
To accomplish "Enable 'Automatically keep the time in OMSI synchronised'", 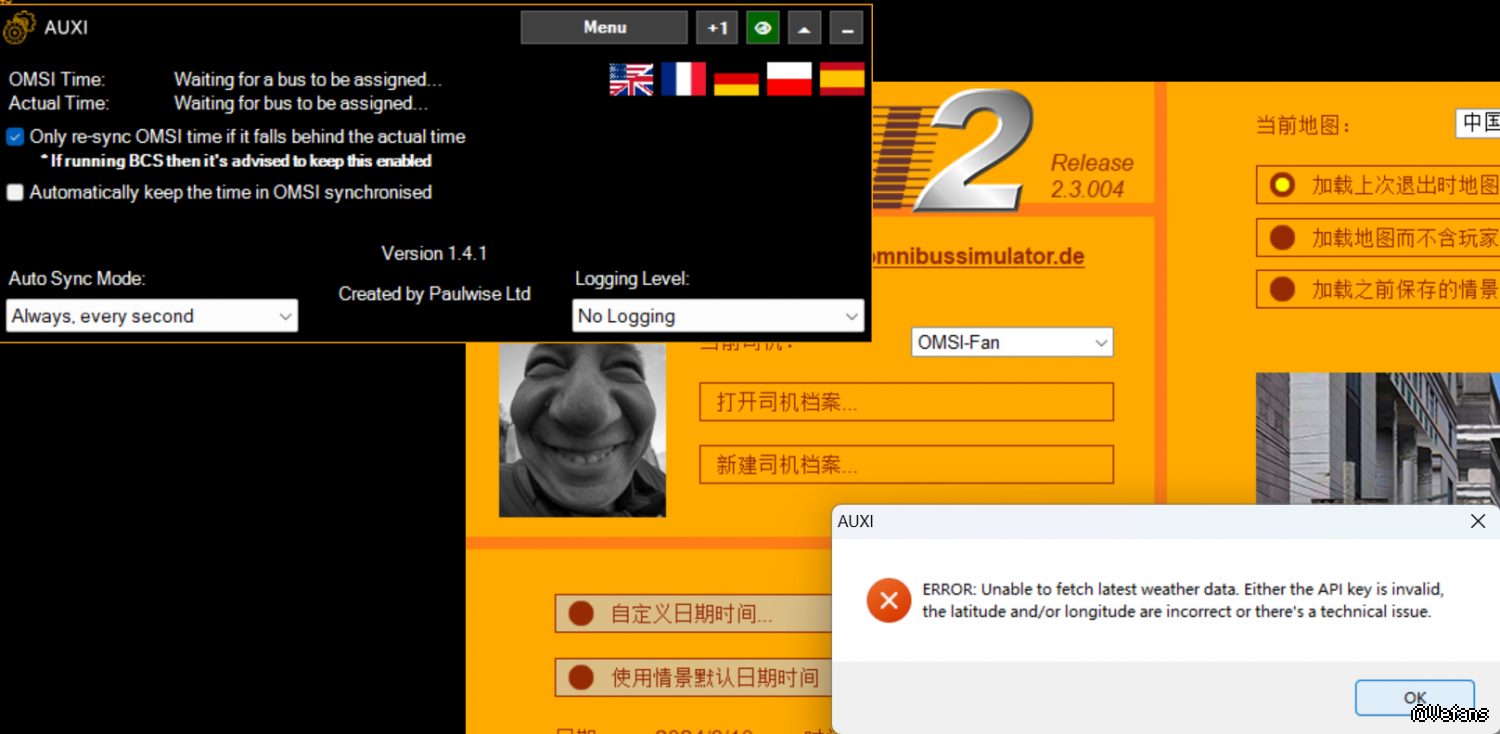I will point(15,192).
